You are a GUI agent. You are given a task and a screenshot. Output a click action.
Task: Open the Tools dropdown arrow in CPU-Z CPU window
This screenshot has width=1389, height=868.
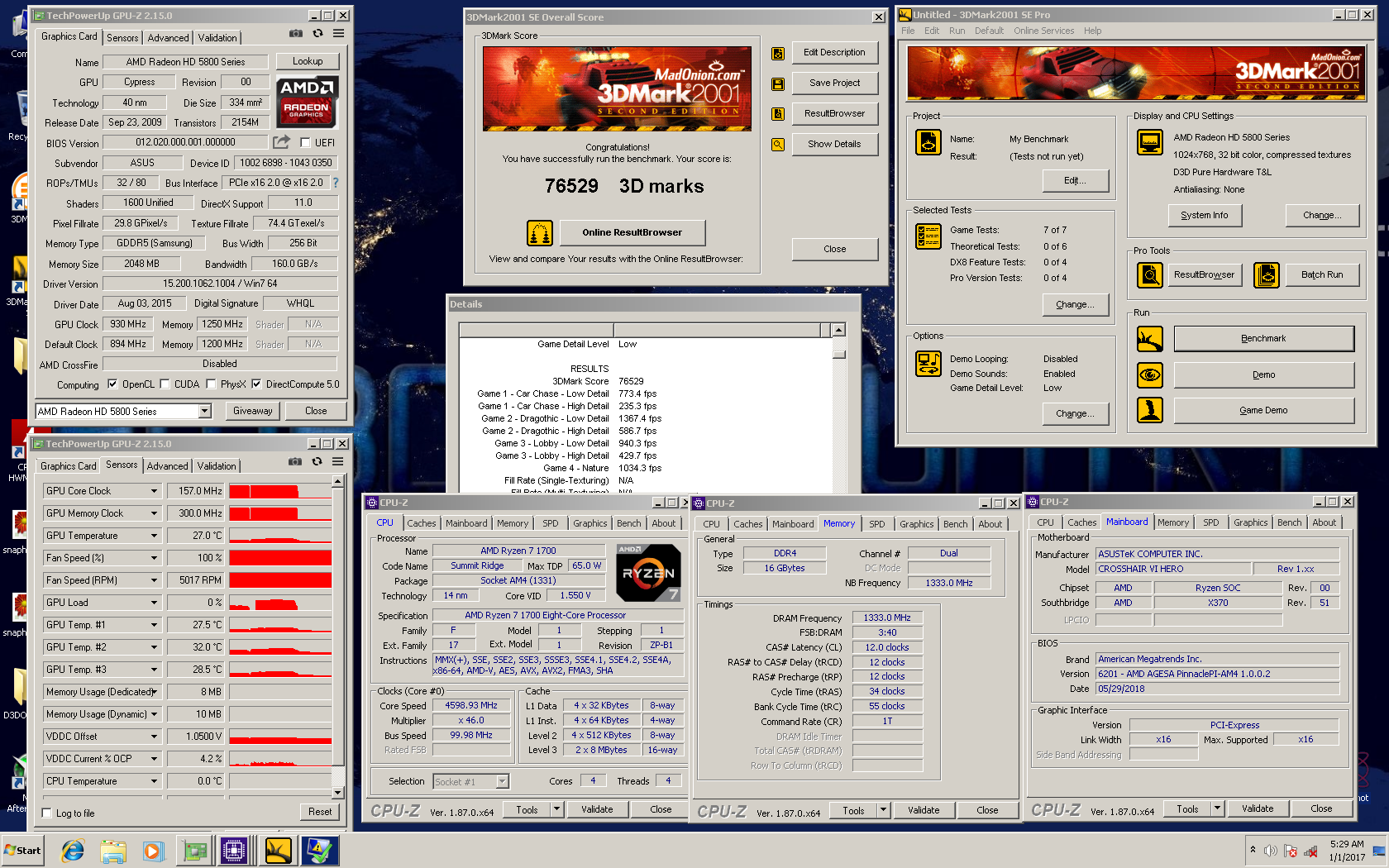(556, 809)
